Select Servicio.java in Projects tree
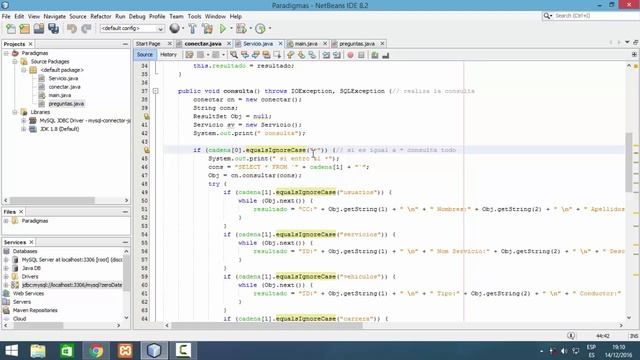 pyautogui.click(x=63, y=78)
